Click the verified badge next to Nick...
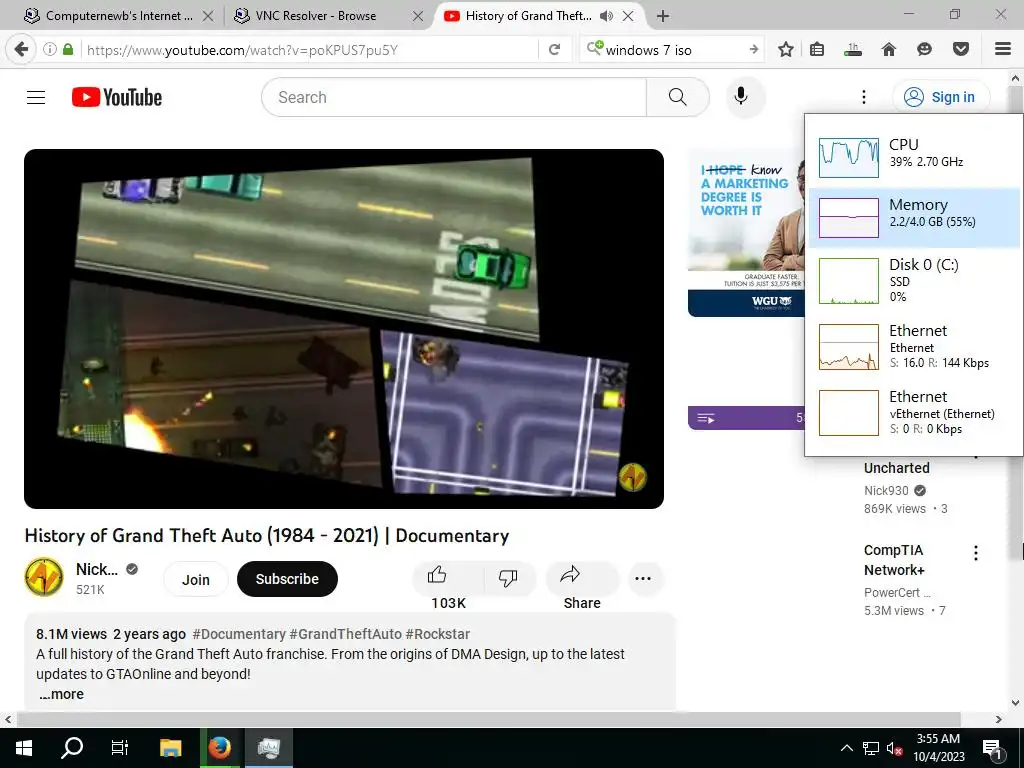 tap(132, 569)
